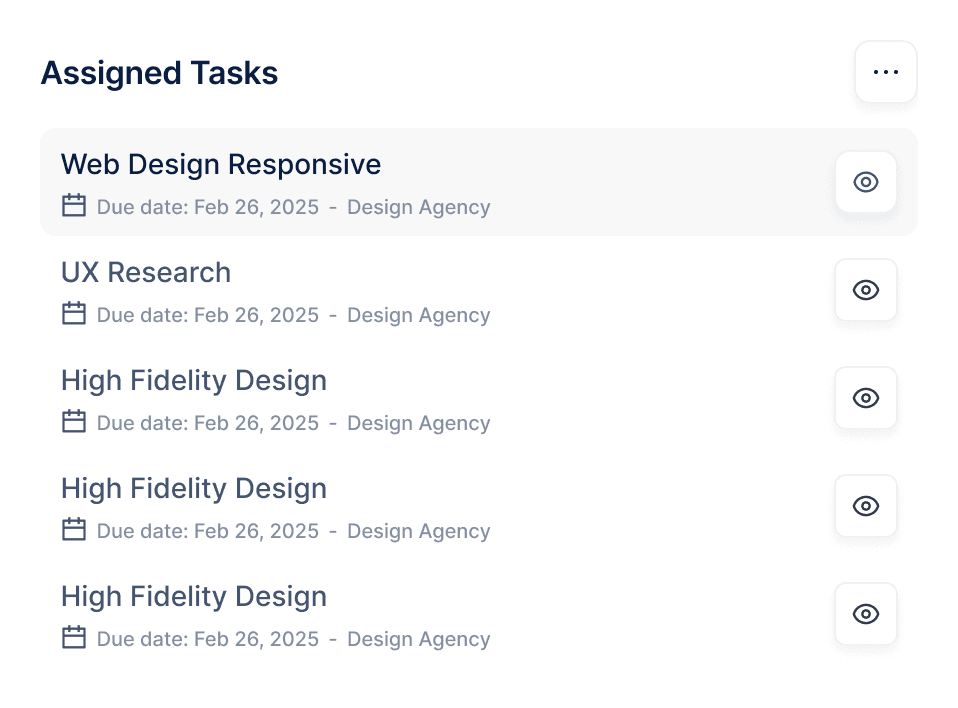
Task: Expand options via the ellipsis control
Action: click(x=886, y=71)
